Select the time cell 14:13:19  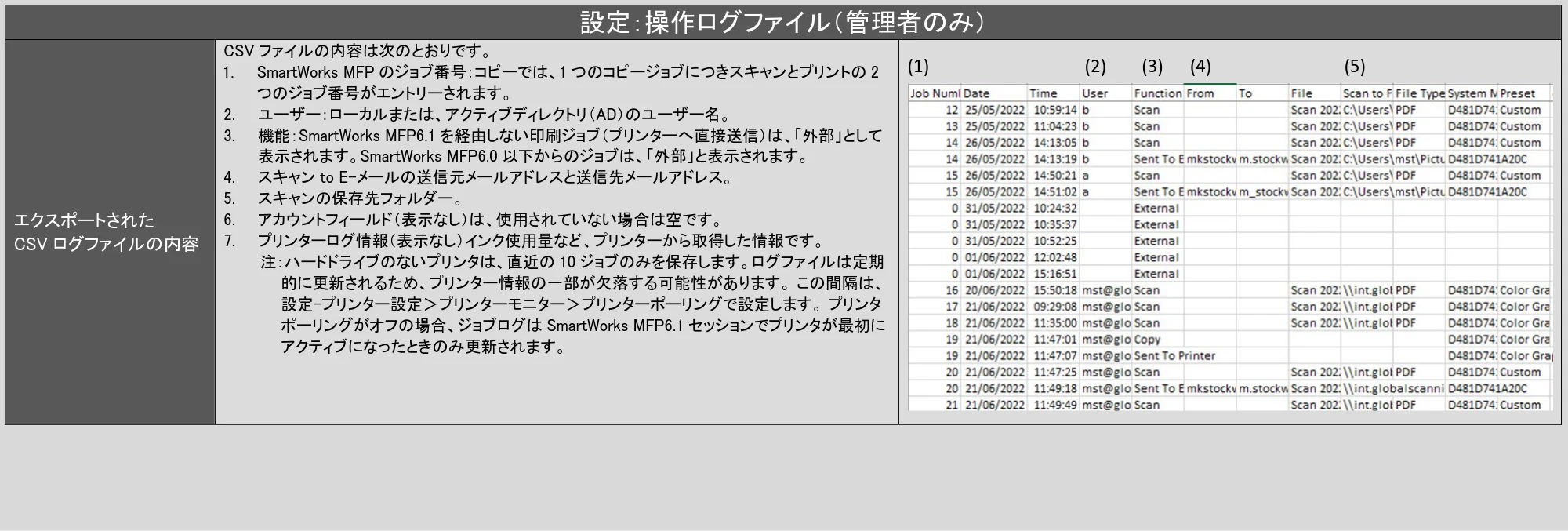click(x=1054, y=159)
